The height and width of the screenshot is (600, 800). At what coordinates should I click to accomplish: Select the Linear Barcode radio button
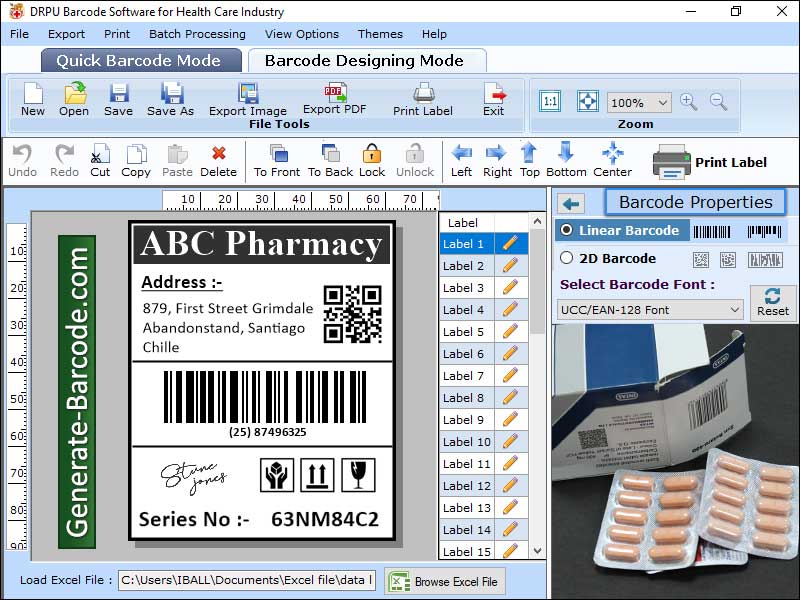tap(567, 230)
